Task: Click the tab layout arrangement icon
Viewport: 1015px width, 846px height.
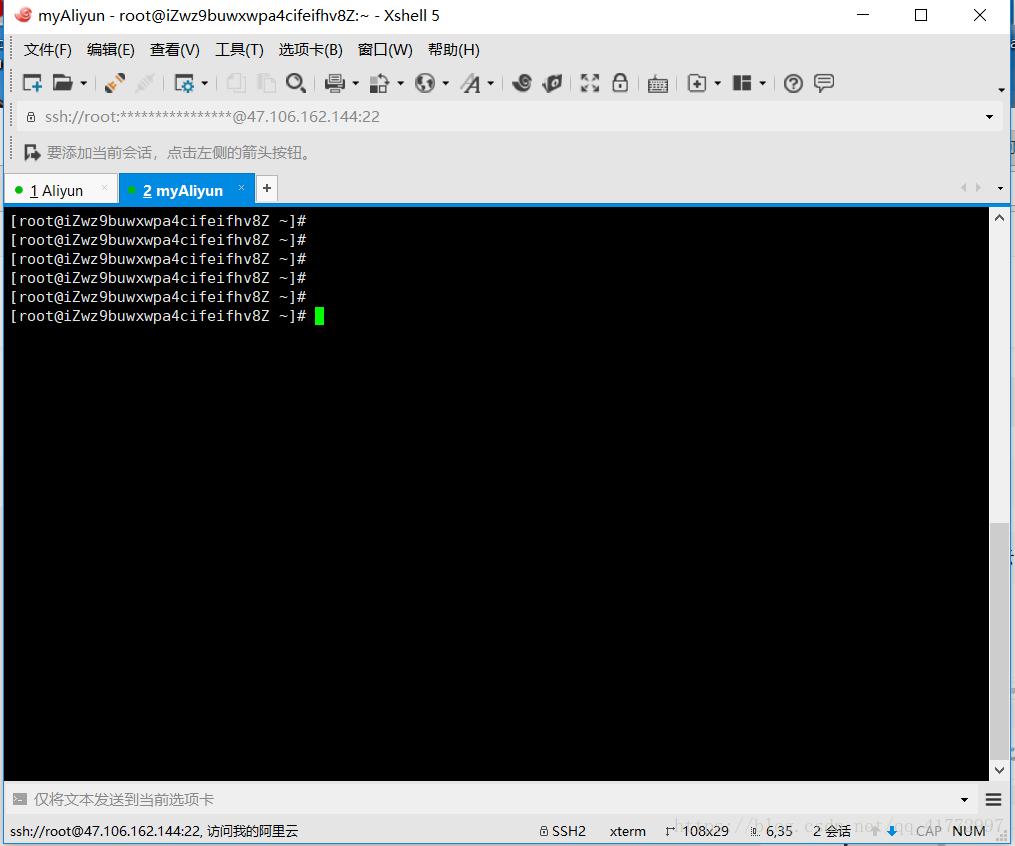Action: 742,83
